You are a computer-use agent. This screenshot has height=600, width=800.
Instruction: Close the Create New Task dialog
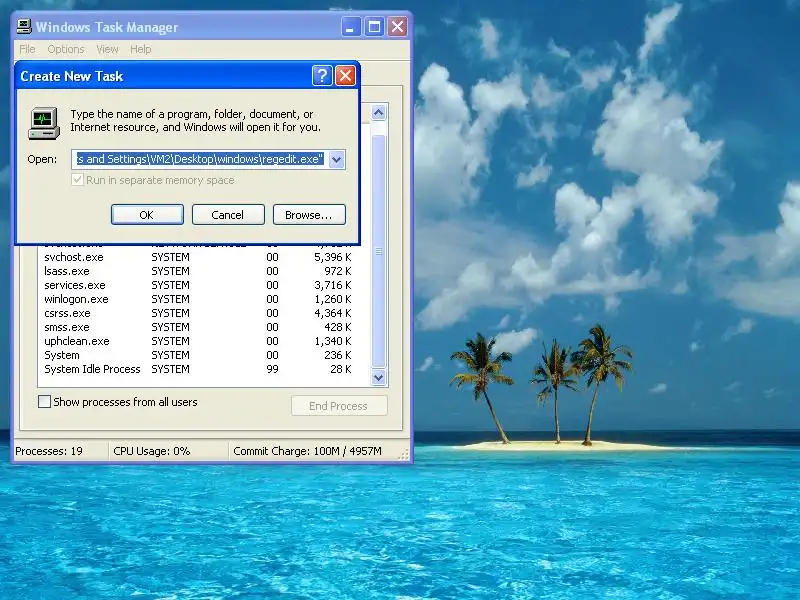(x=345, y=76)
